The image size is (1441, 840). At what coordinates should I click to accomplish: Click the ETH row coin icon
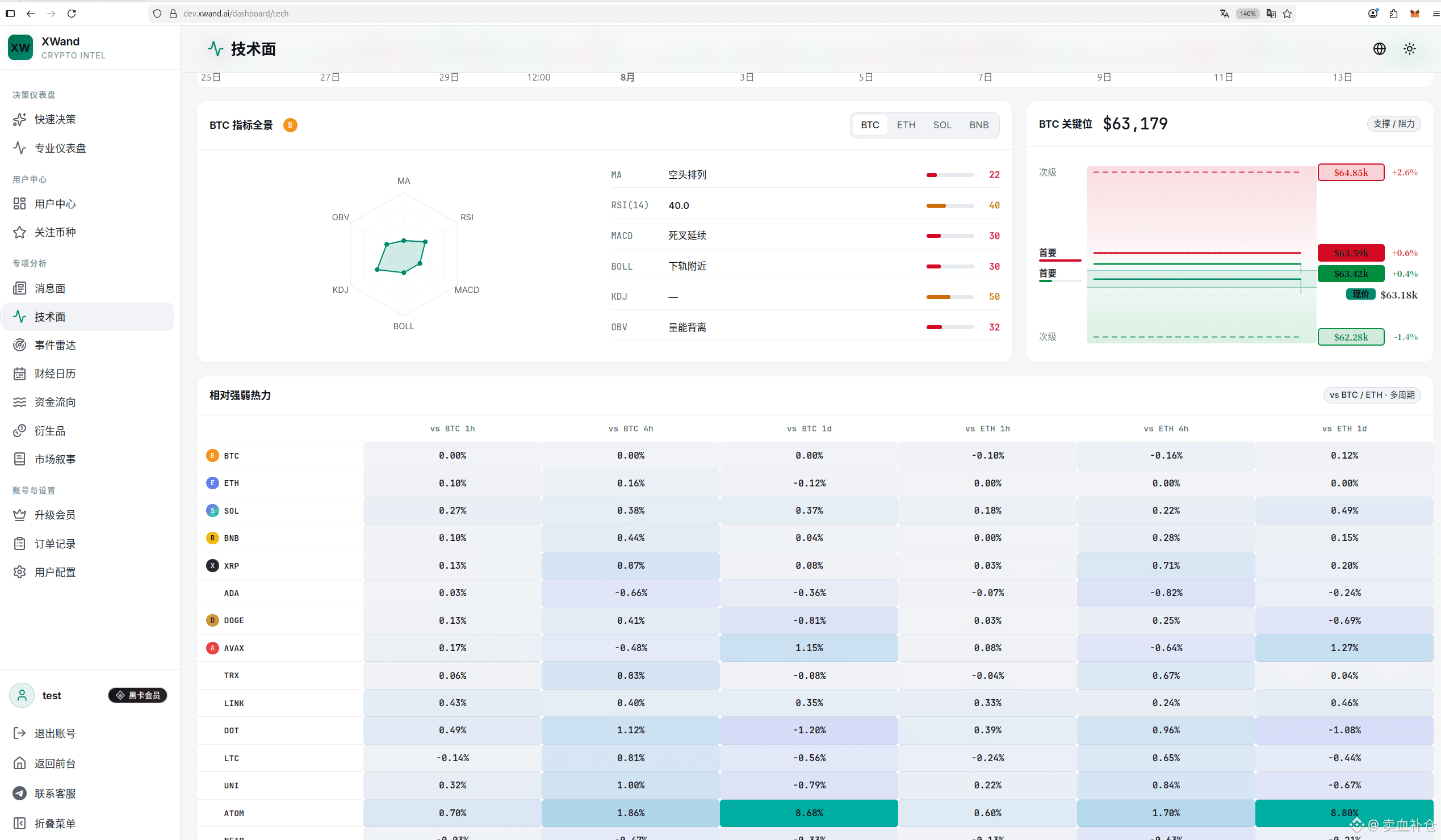[x=213, y=484]
